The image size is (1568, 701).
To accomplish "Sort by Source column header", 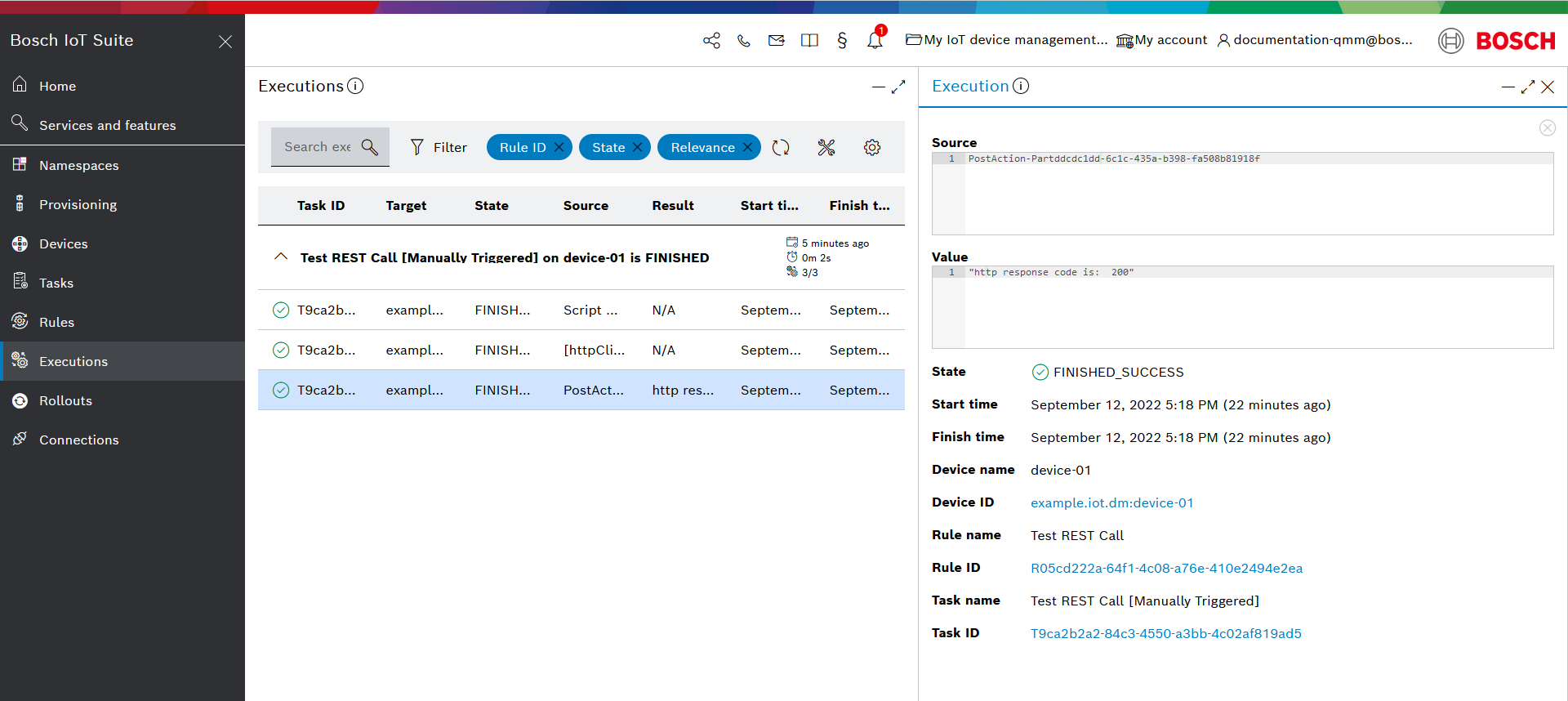I will [x=586, y=206].
